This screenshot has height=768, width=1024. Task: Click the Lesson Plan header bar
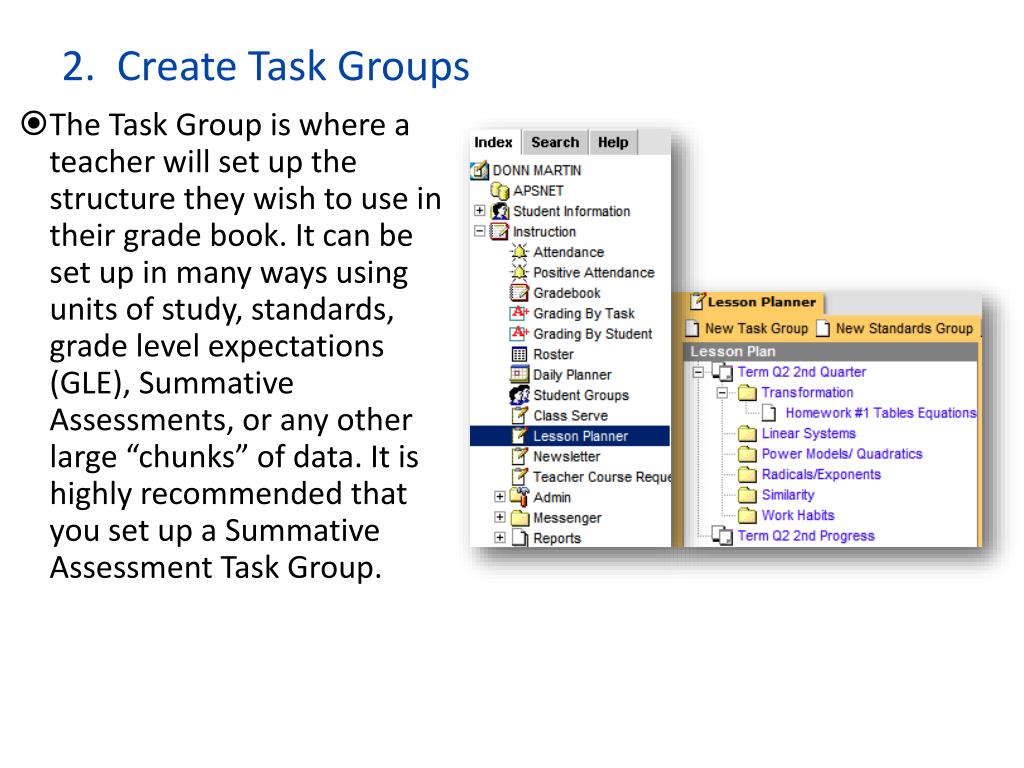(831, 351)
